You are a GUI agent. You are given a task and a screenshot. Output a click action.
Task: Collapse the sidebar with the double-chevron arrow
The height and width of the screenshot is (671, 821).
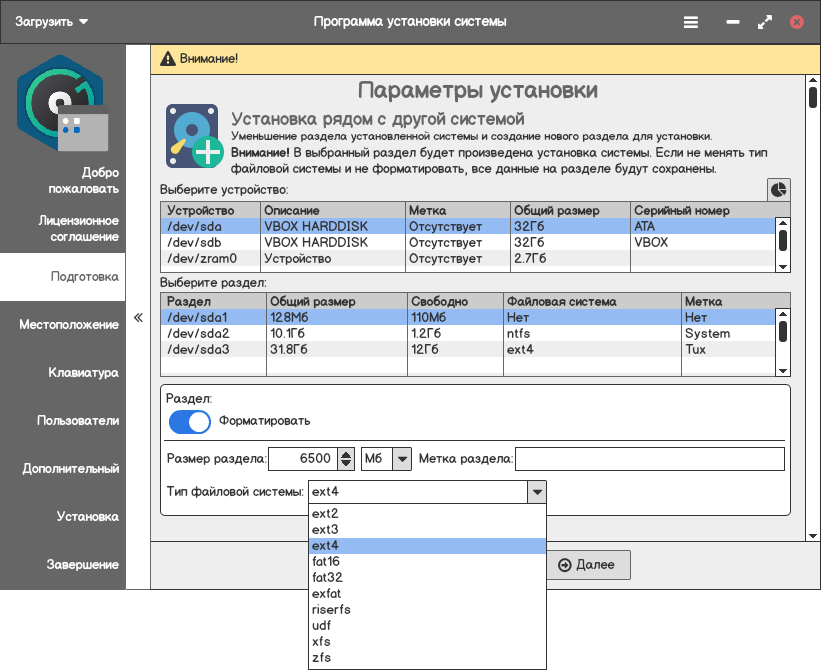tap(138, 318)
